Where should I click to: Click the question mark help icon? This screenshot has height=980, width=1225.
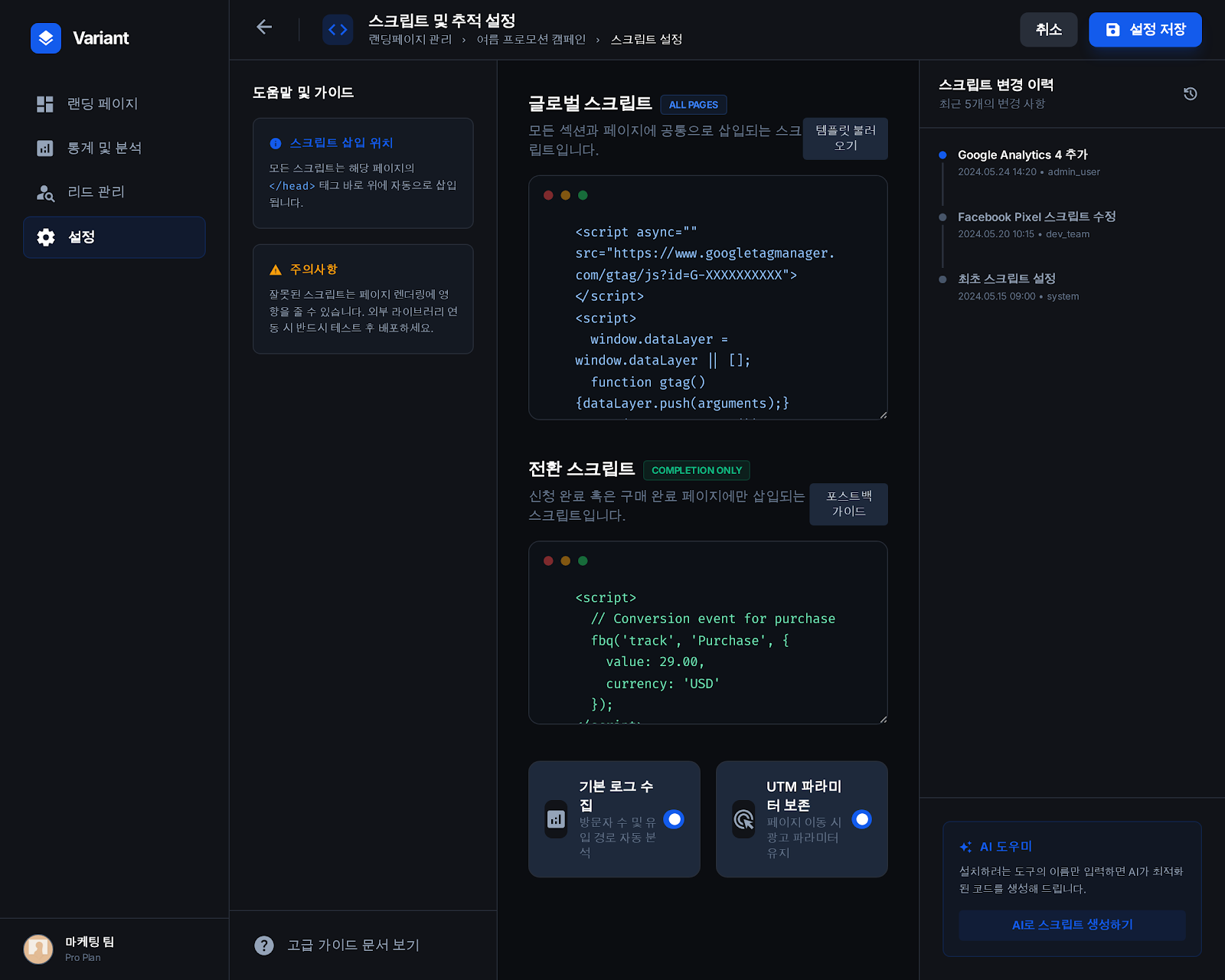[264, 946]
